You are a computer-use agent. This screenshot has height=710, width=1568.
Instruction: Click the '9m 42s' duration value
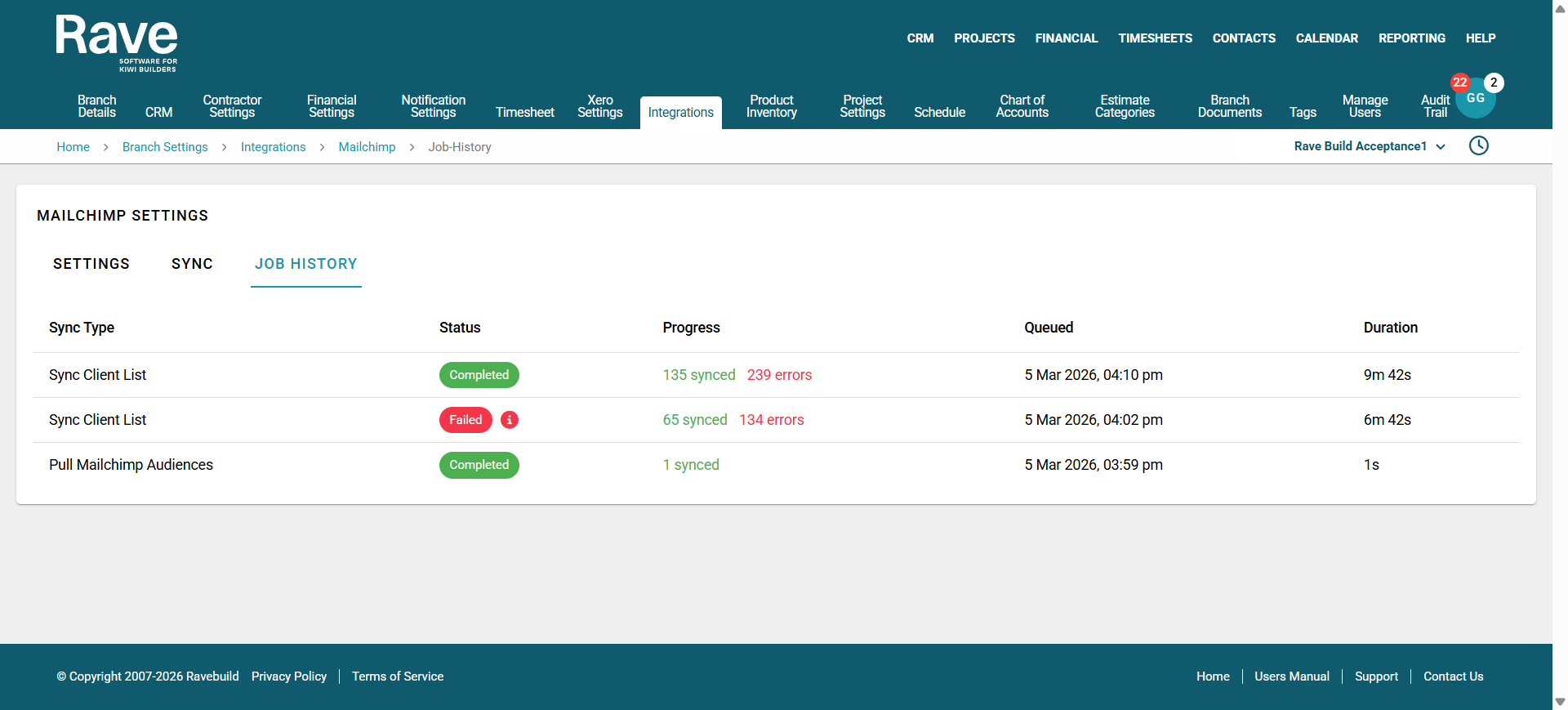click(x=1388, y=375)
